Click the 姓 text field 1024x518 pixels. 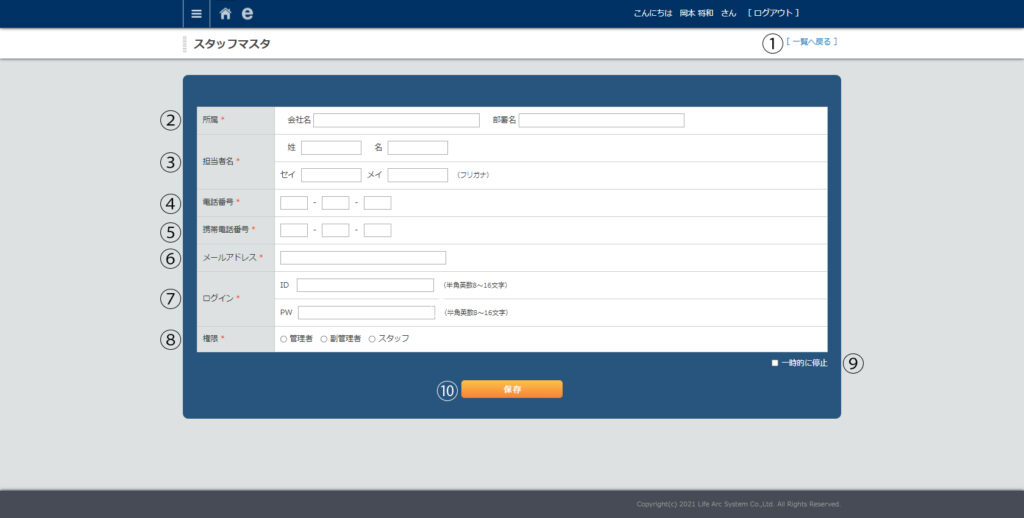pyautogui.click(x=331, y=148)
